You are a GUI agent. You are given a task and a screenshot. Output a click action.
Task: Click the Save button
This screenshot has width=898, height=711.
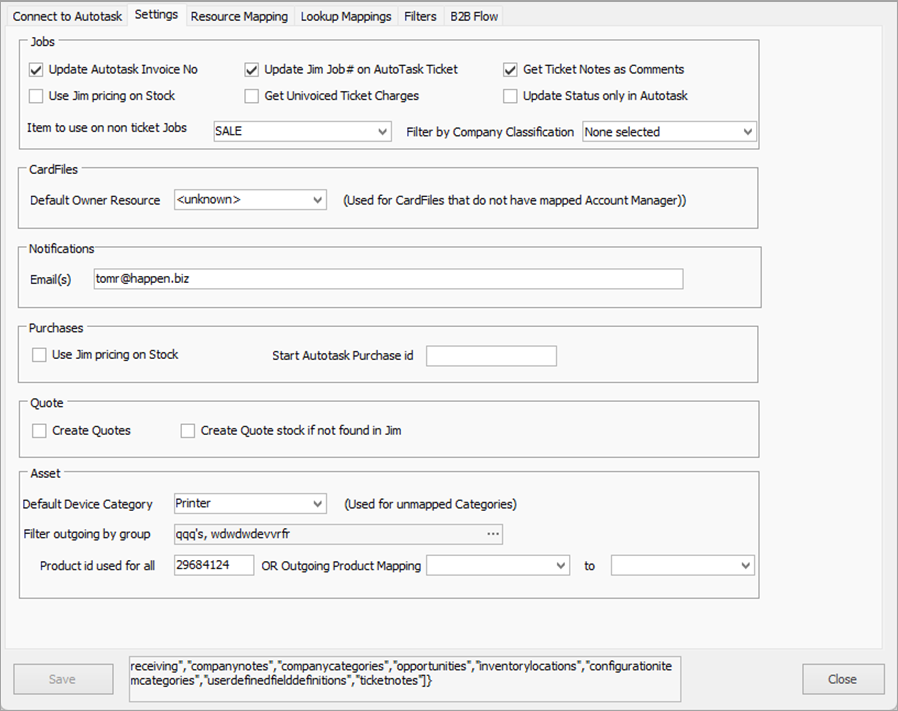point(62,679)
